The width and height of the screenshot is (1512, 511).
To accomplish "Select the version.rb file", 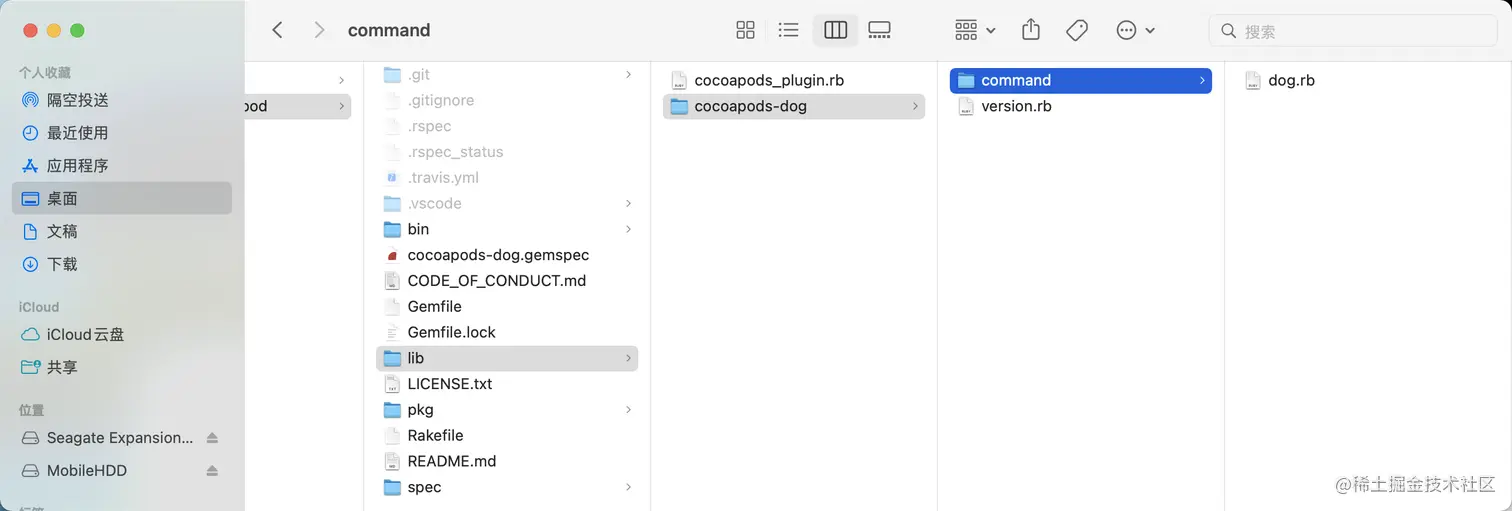I will [x=1015, y=106].
